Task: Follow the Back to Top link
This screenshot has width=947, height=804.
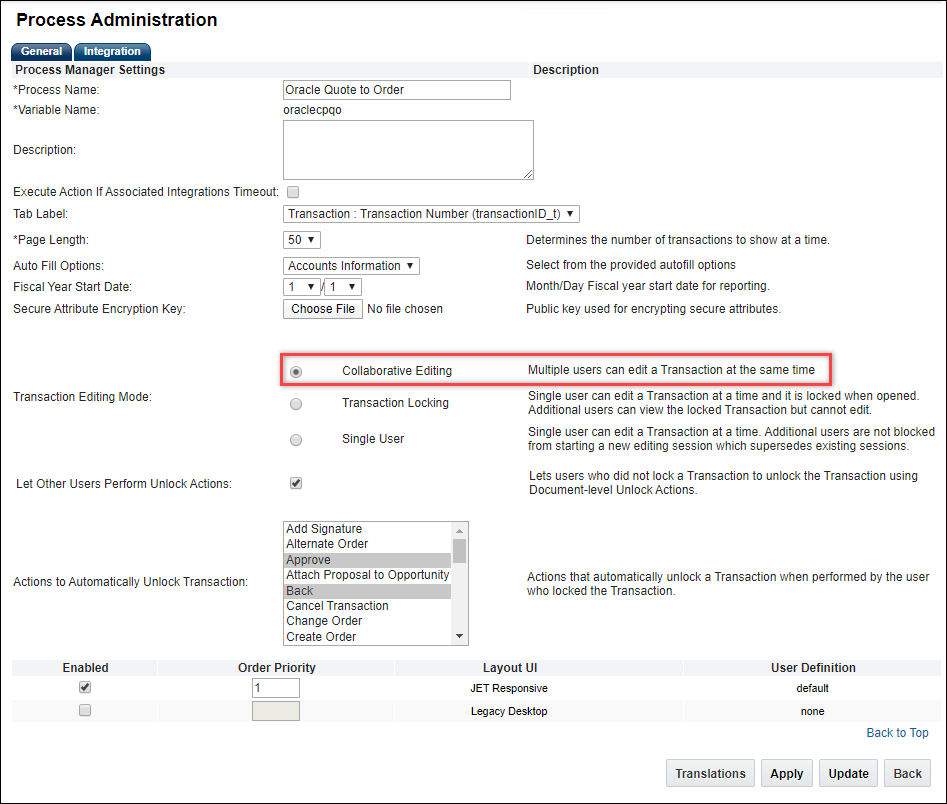Action: click(x=897, y=732)
